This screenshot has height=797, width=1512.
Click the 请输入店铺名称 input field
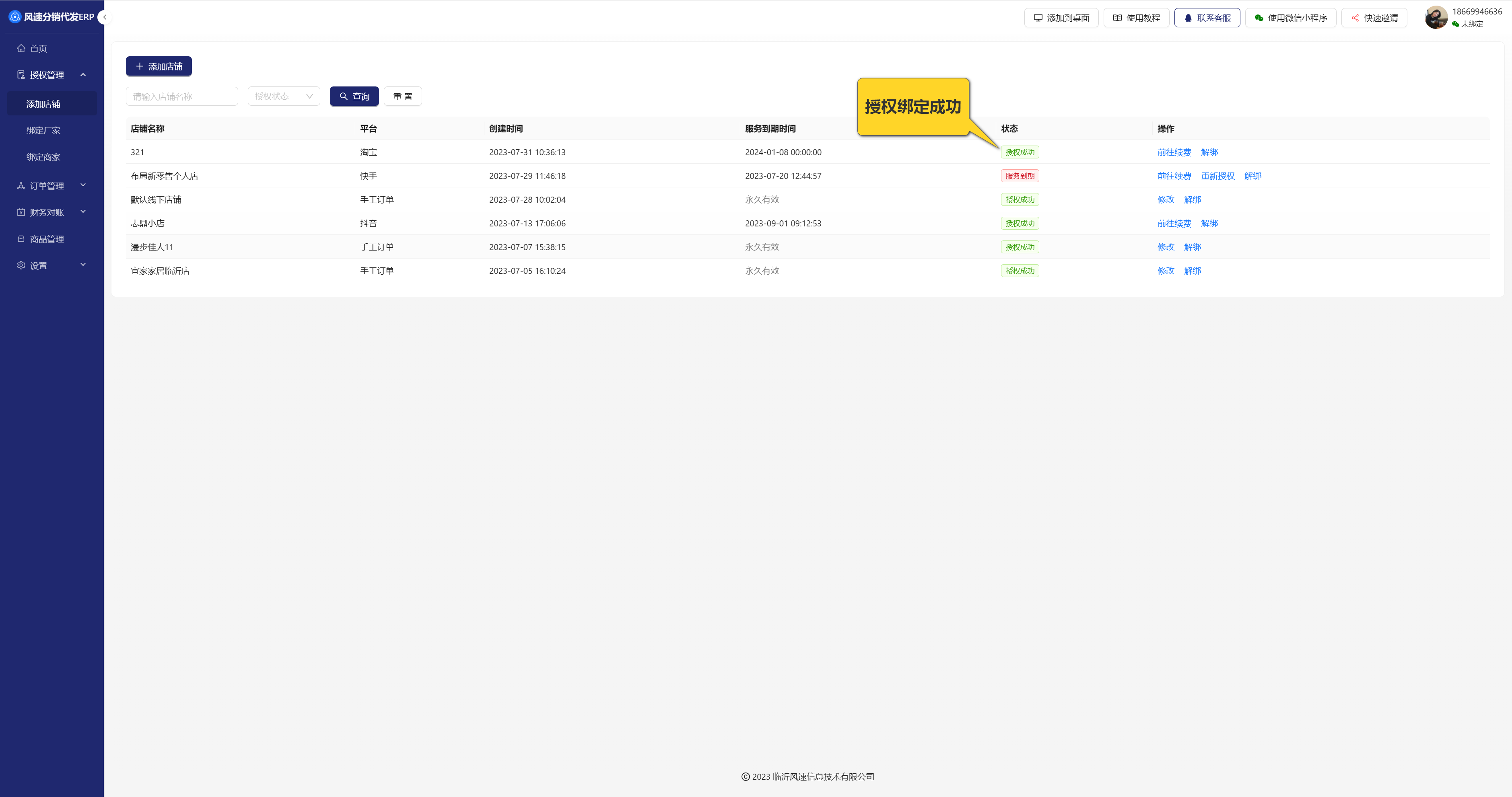181,96
